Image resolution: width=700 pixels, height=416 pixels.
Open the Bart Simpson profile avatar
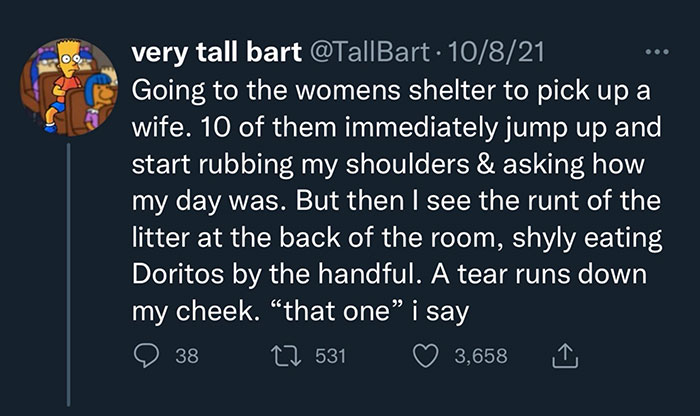click(69, 87)
